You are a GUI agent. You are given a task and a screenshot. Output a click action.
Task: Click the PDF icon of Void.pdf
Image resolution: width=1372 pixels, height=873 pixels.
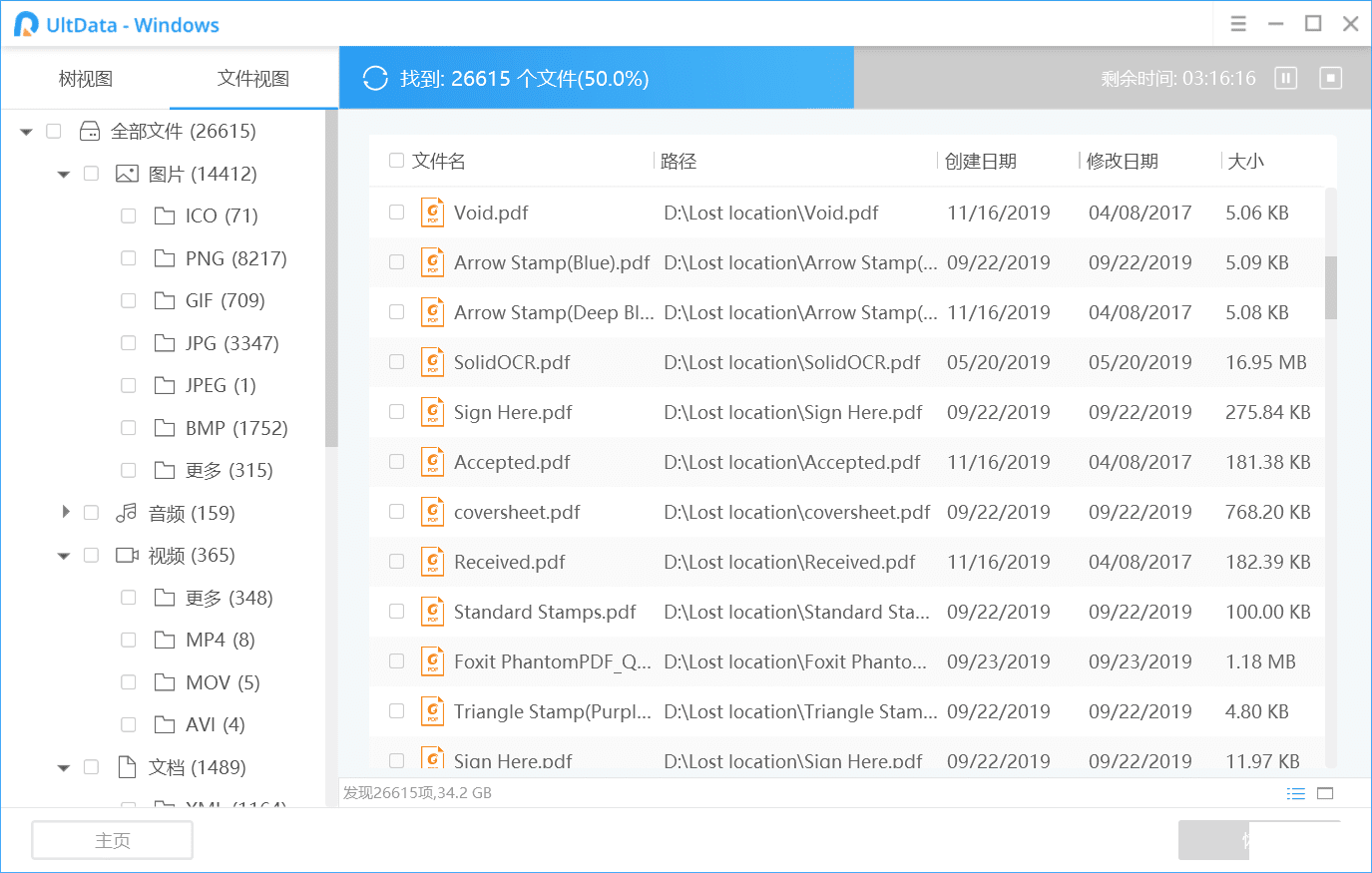pos(432,213)
